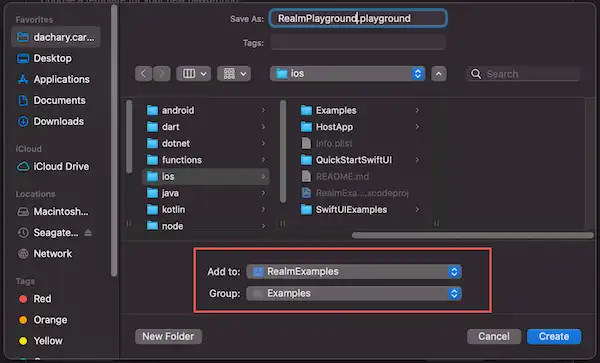The width and height of the screenshot is (600, 363).
Task: Select the kotlin folder
Action: (x=206, y=210)
